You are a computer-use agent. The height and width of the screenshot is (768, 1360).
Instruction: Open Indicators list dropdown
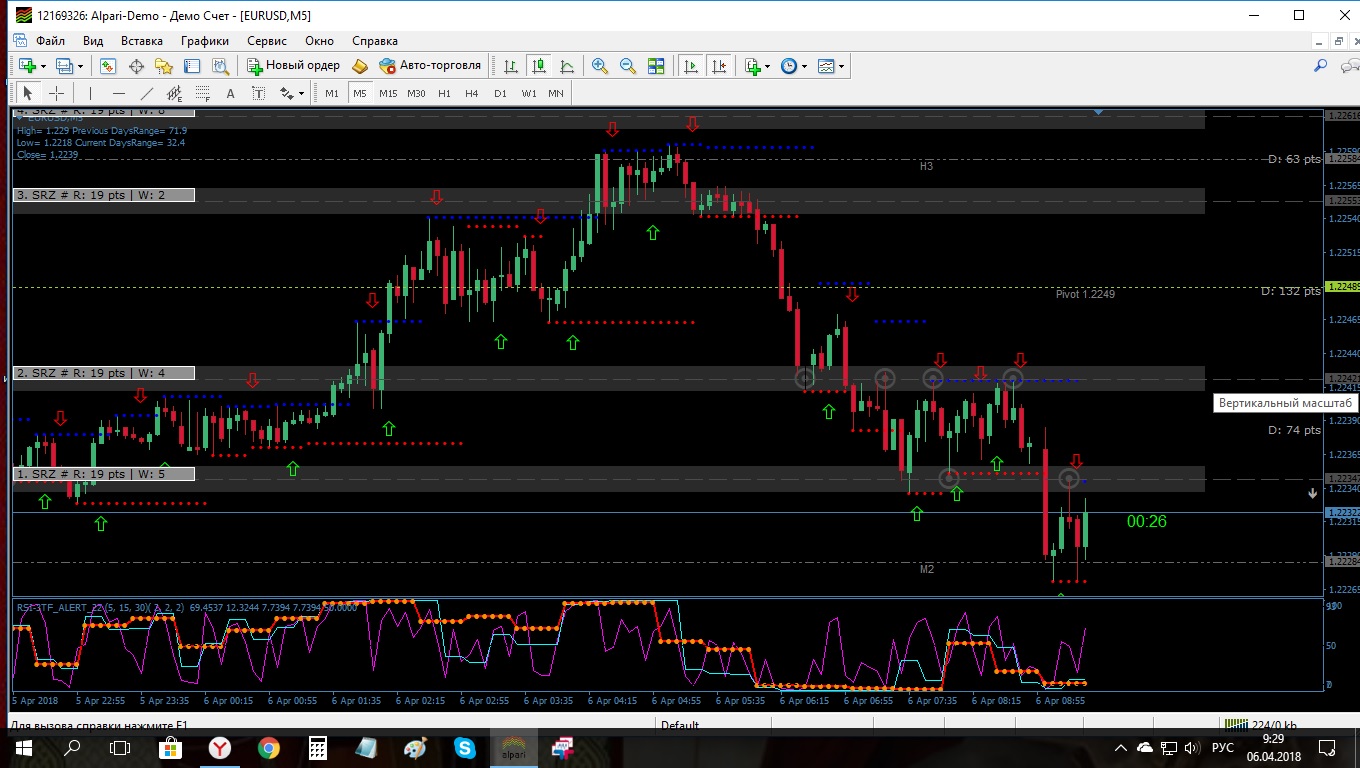(x=767, y=66)
